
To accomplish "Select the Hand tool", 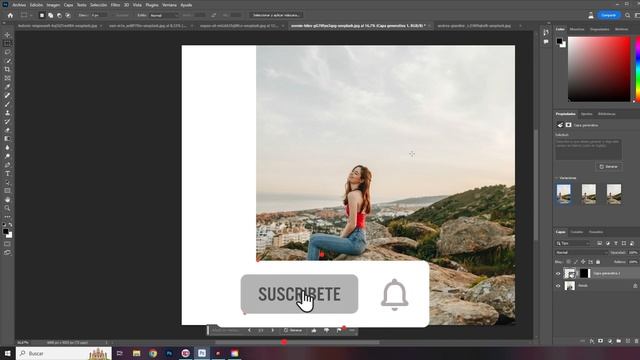I will coord(7,200).
